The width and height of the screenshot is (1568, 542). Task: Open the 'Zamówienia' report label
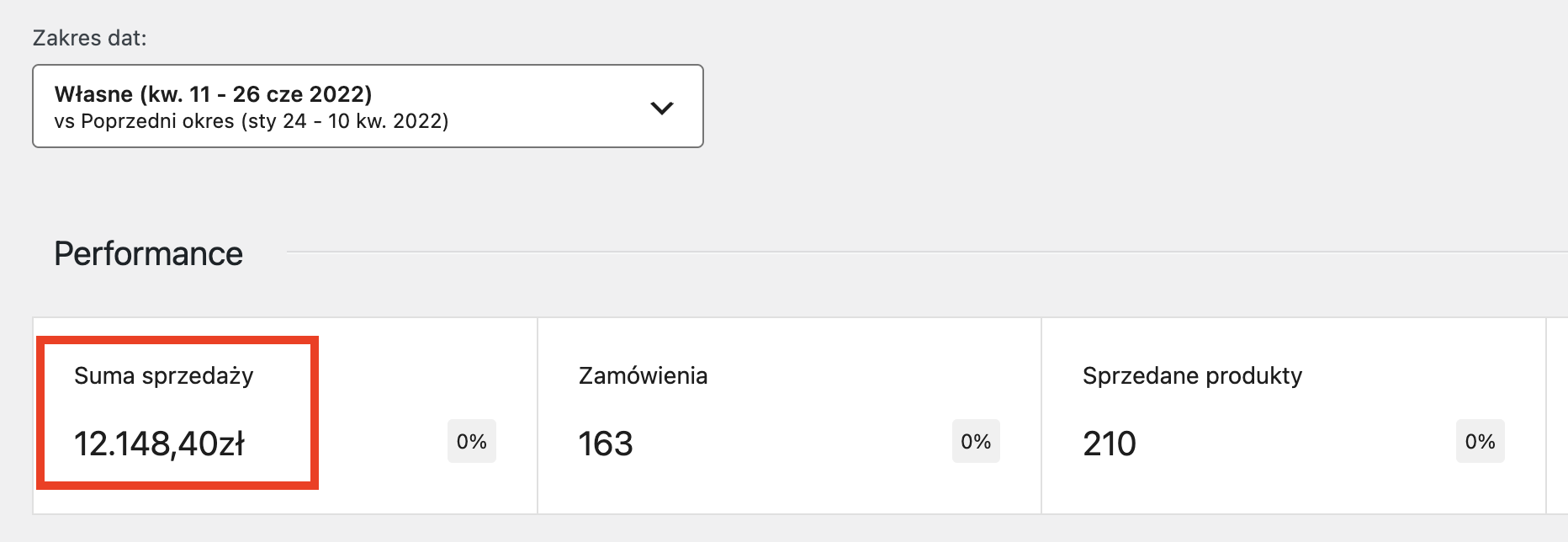click(643, 375)
